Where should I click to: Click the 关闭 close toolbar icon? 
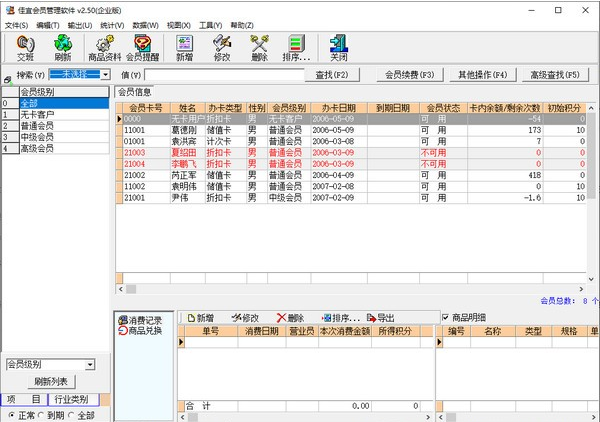coord(339,47)
